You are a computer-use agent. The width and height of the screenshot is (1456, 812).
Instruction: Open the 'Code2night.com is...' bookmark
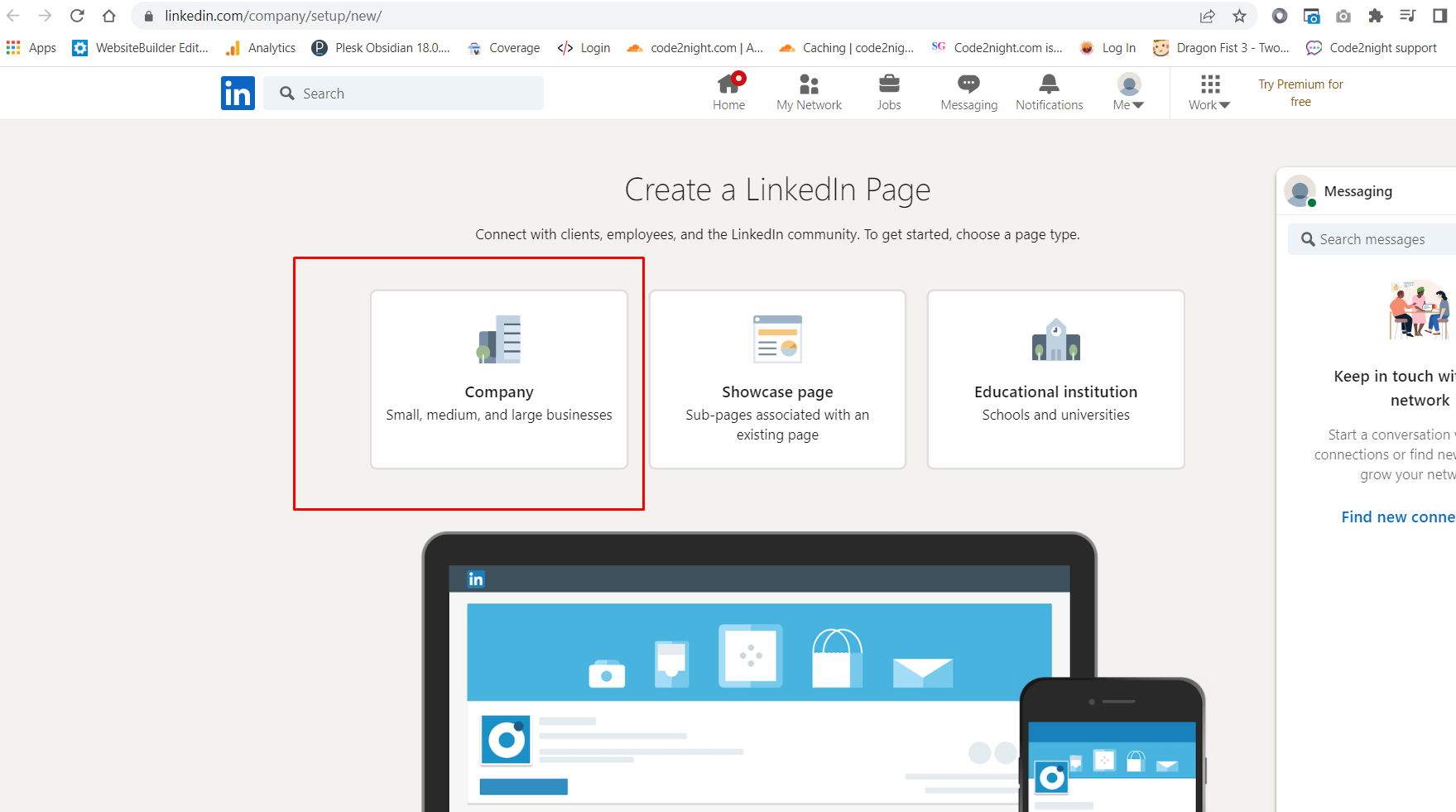point(997,48)
